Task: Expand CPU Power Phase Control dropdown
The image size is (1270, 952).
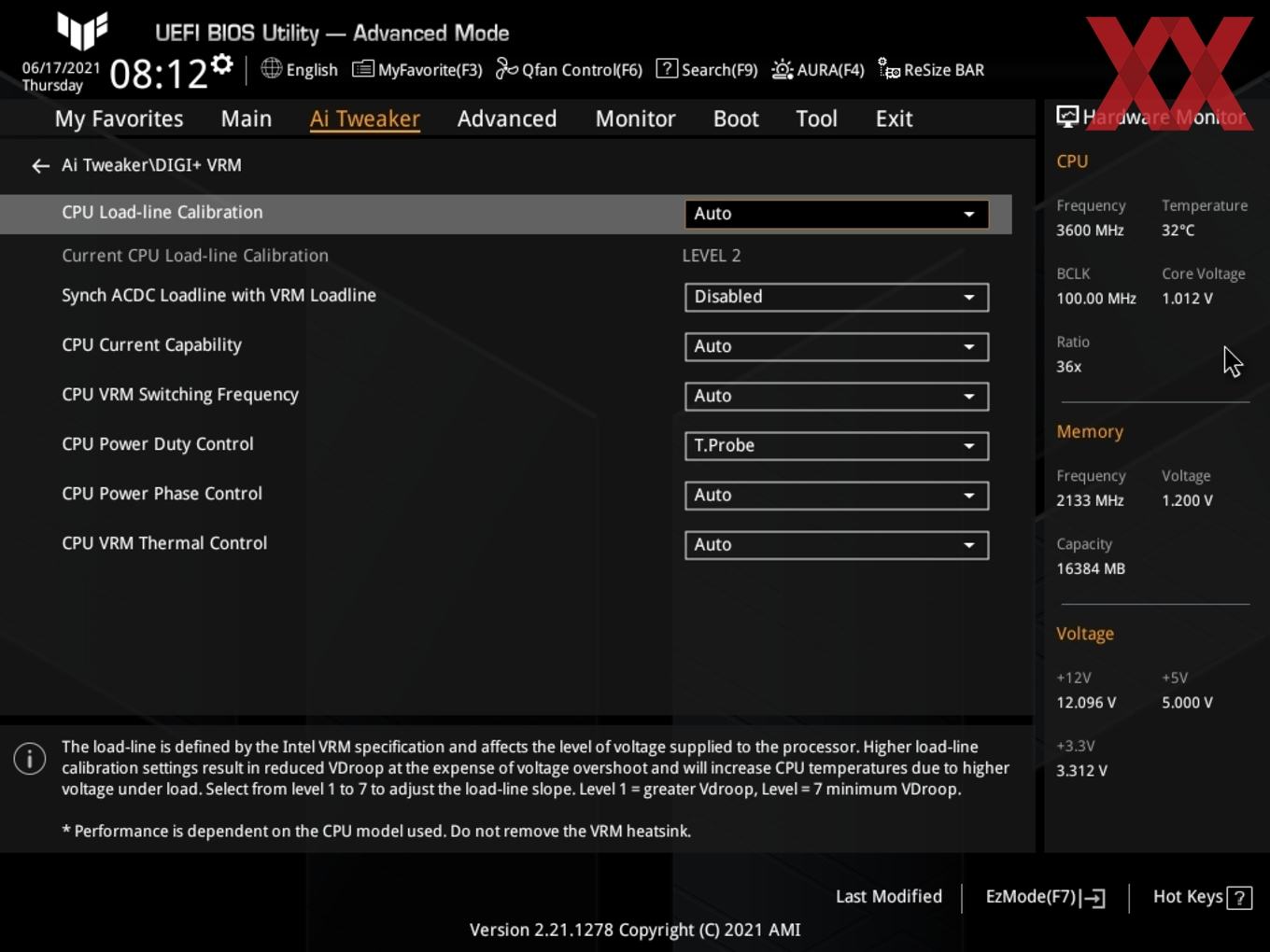Action: (837, 495)
